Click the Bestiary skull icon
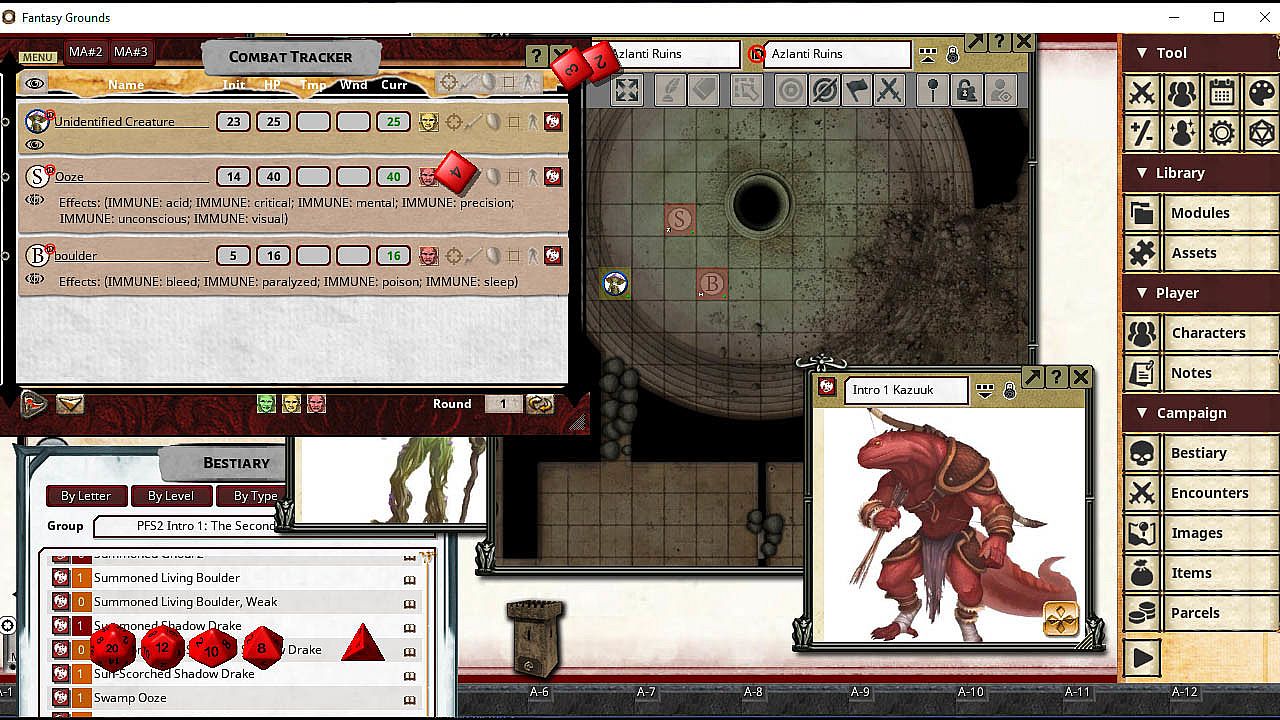The width and height of the screenshot is (1280, 720). click(1142, 453)
